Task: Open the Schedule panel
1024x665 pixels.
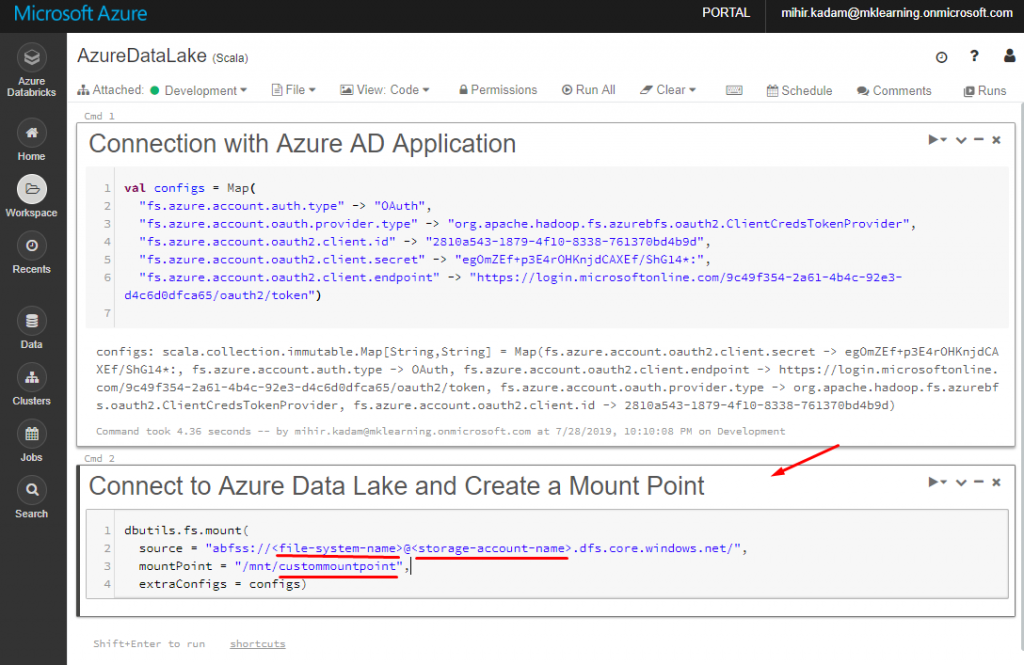Action: point(799,91)
